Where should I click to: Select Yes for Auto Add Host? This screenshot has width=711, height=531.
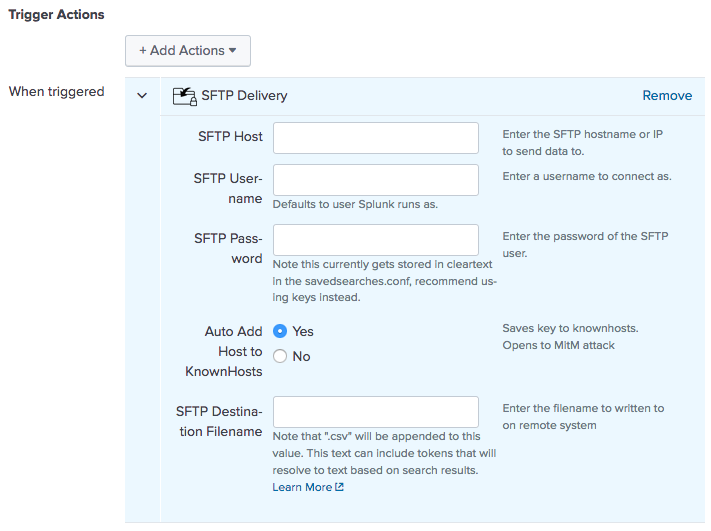coord(280,331)
